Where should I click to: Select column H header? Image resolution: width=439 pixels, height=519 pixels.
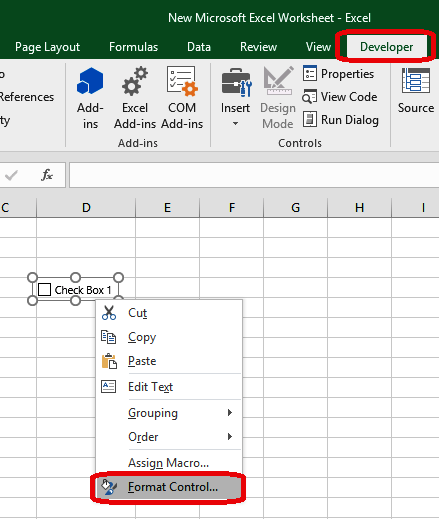tap(359, 208)
